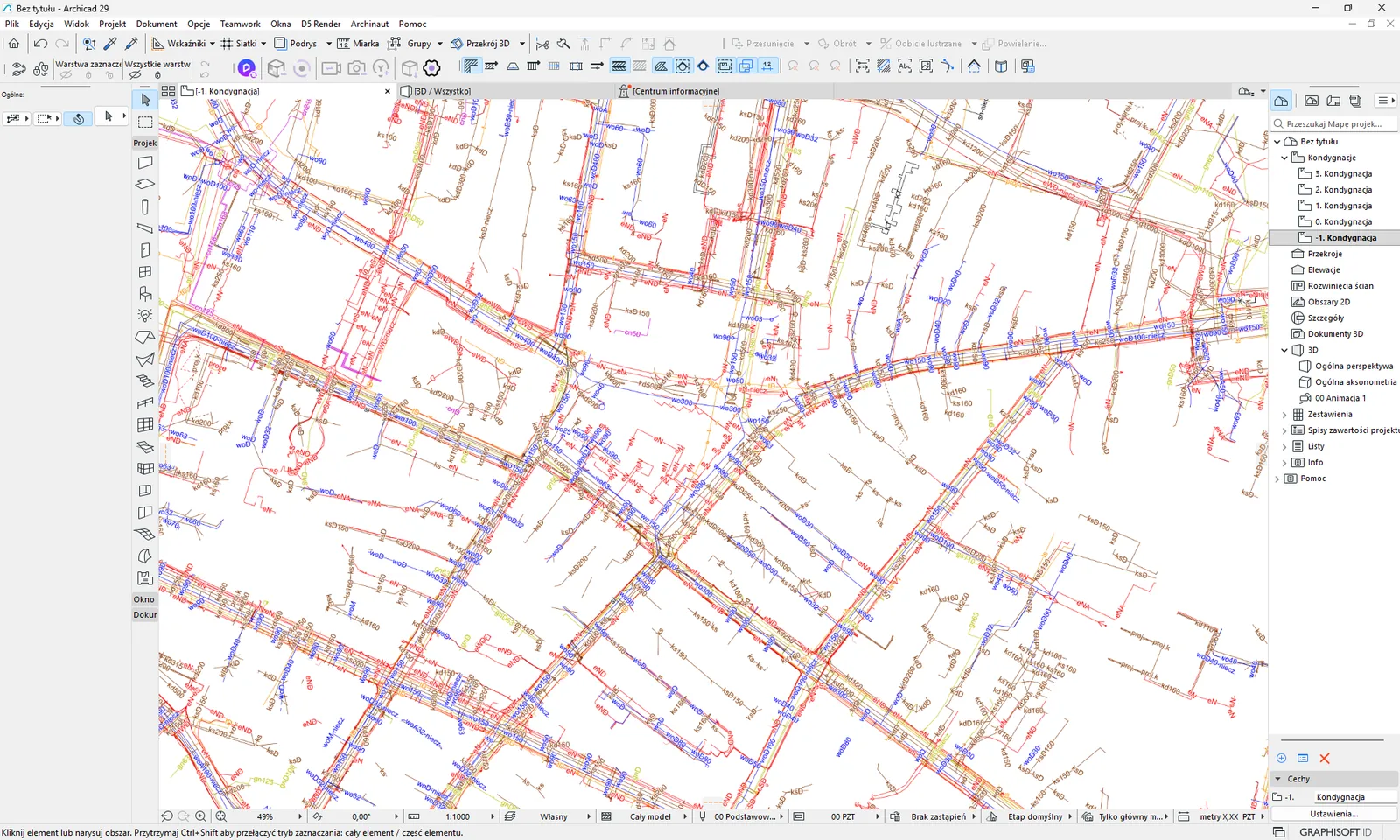Open the Project Map house icon
This screenshot has width=1400, height=840.
click(x=1281, y=101)
